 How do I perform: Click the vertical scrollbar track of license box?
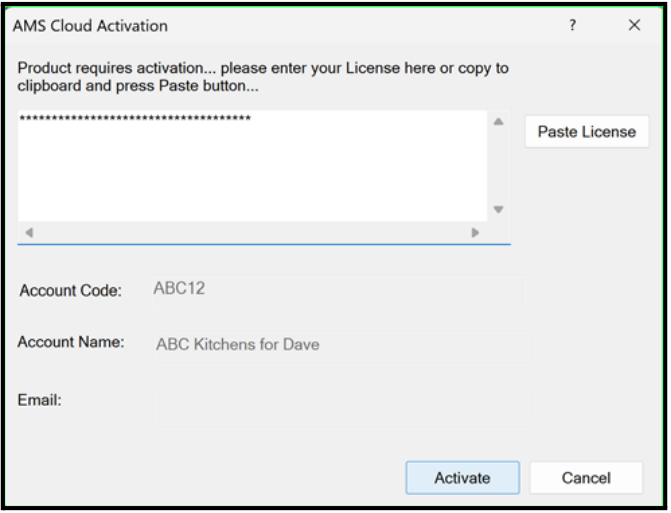[x=498, y=166]
